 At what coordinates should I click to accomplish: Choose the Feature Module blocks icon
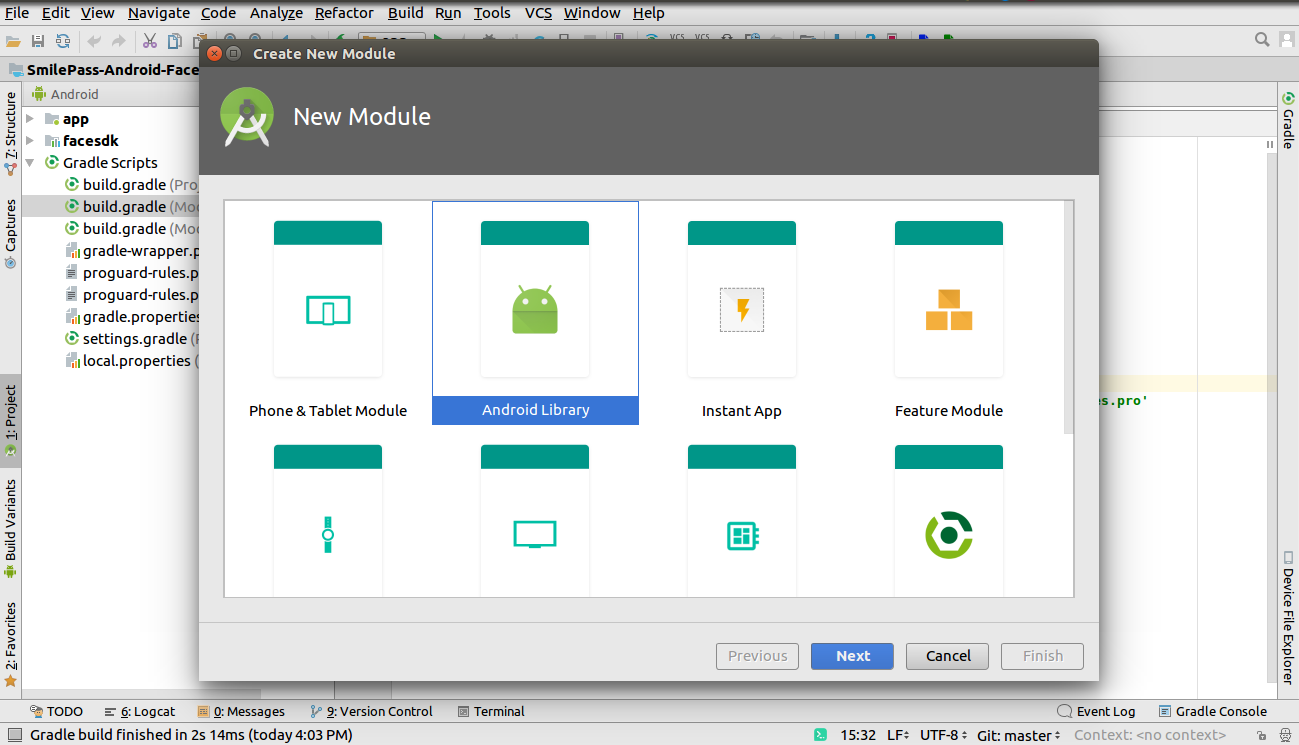tap(949, 310)
